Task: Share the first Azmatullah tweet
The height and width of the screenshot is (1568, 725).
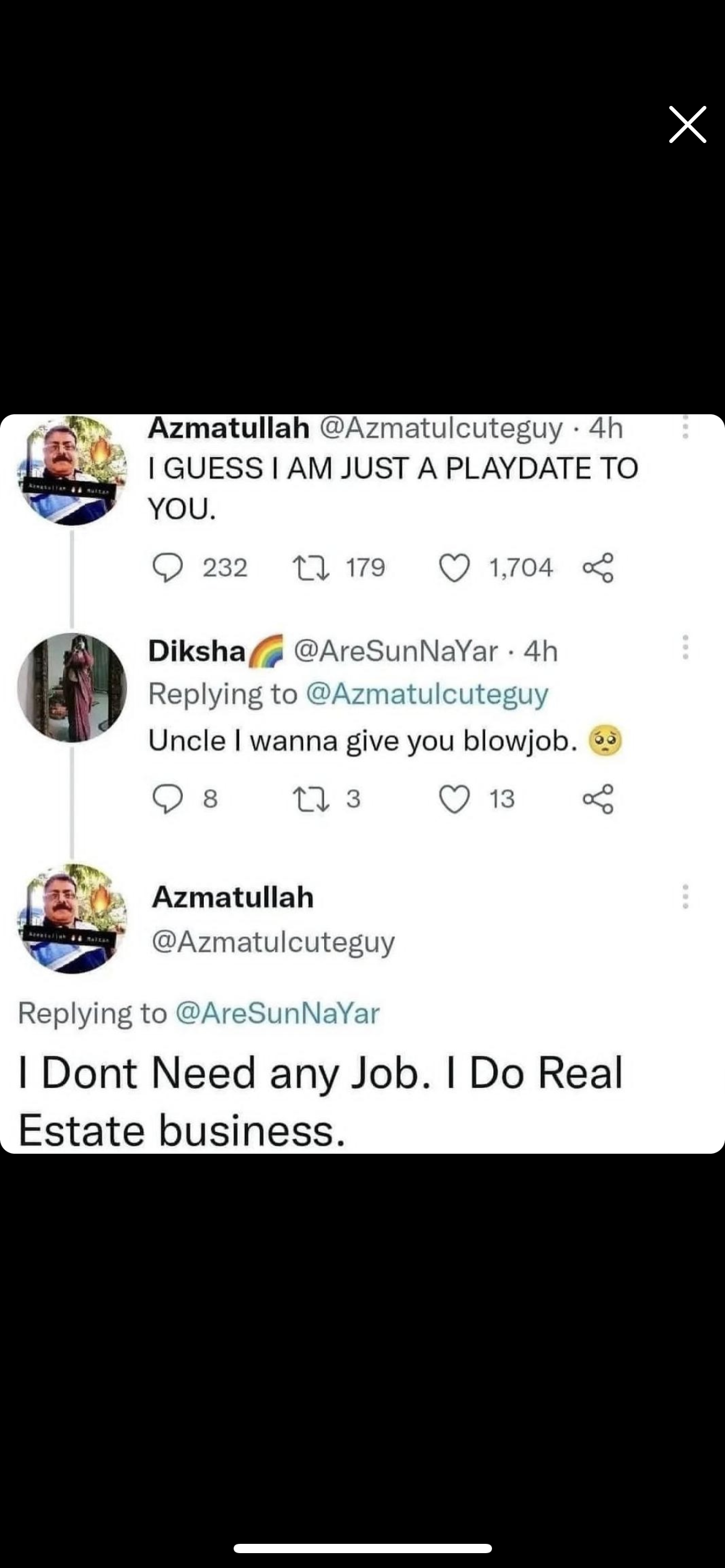Action: [x=598, y=567]
